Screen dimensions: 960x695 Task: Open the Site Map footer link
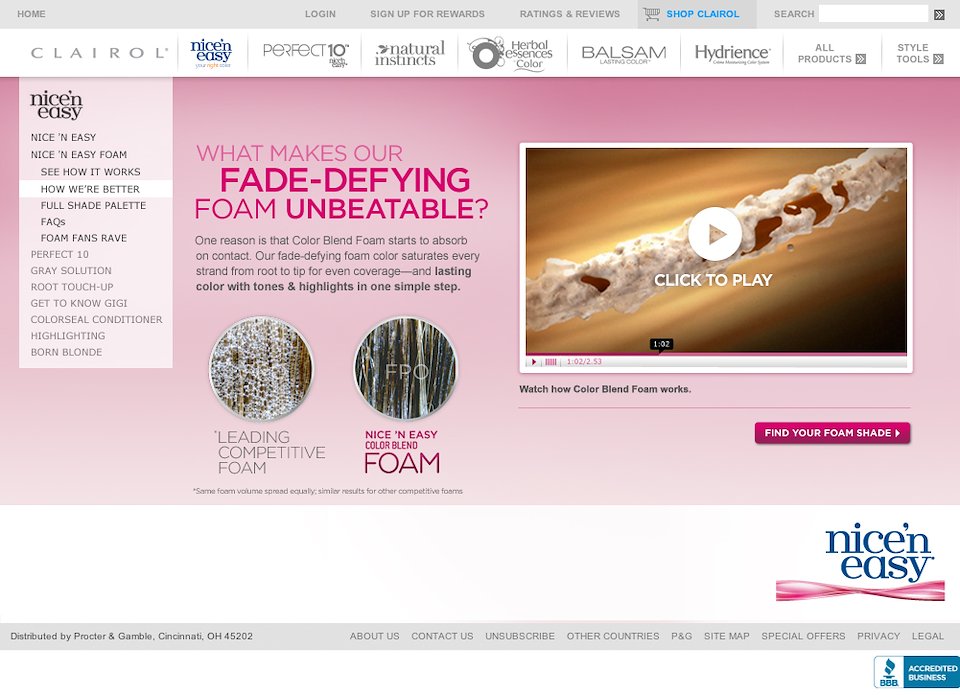(x=727, y=636)
